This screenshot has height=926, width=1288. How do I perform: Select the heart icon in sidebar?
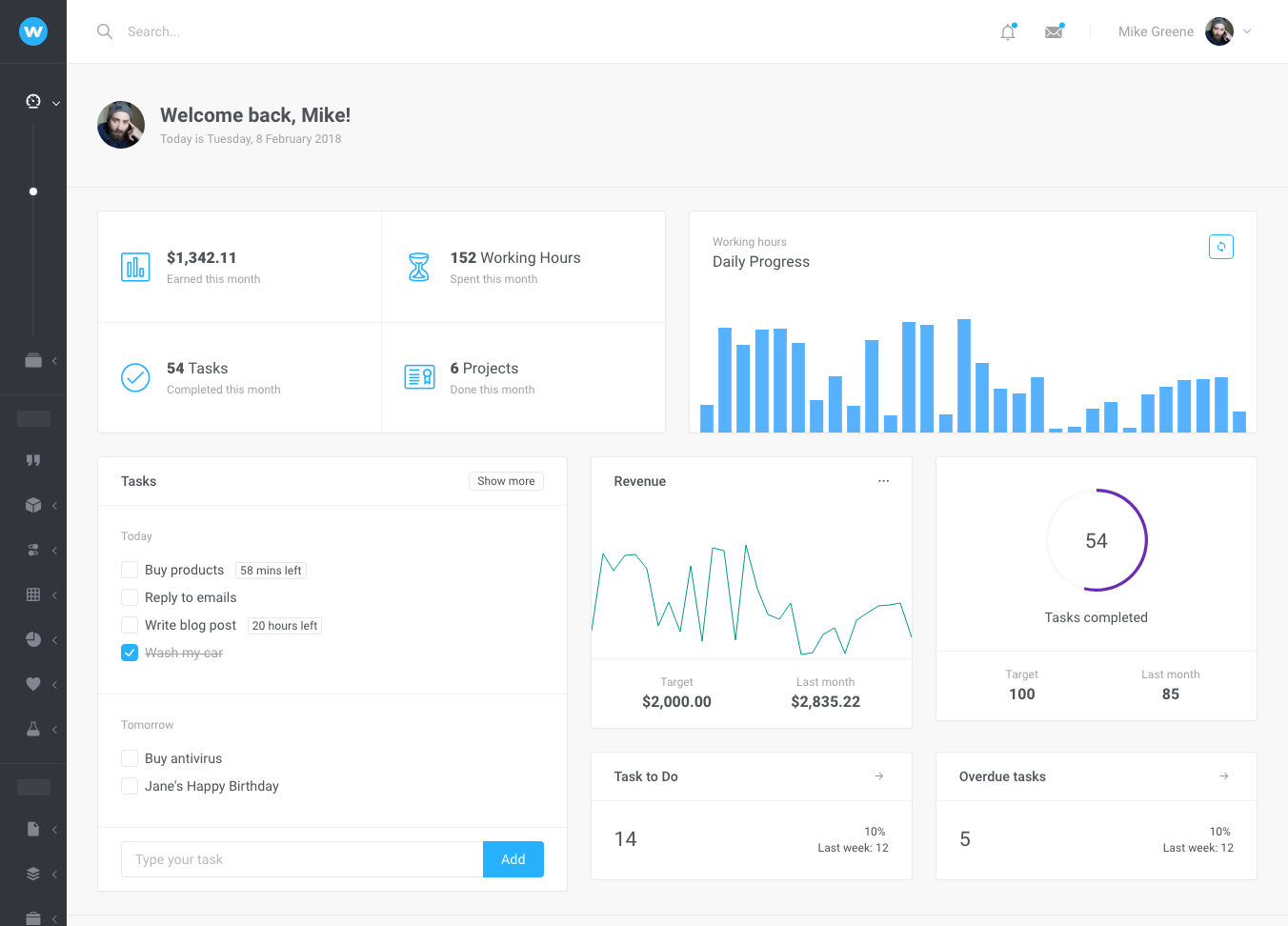(x=33, y=684)
